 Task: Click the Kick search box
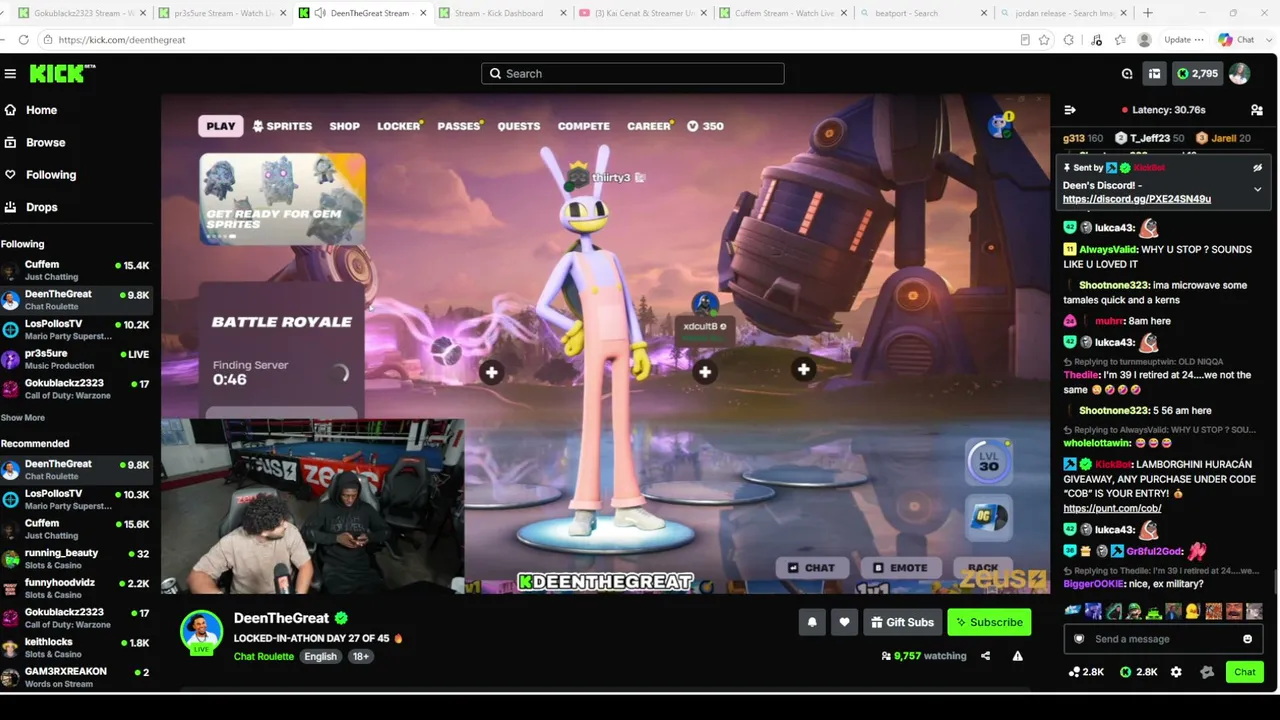click(633, 74)
